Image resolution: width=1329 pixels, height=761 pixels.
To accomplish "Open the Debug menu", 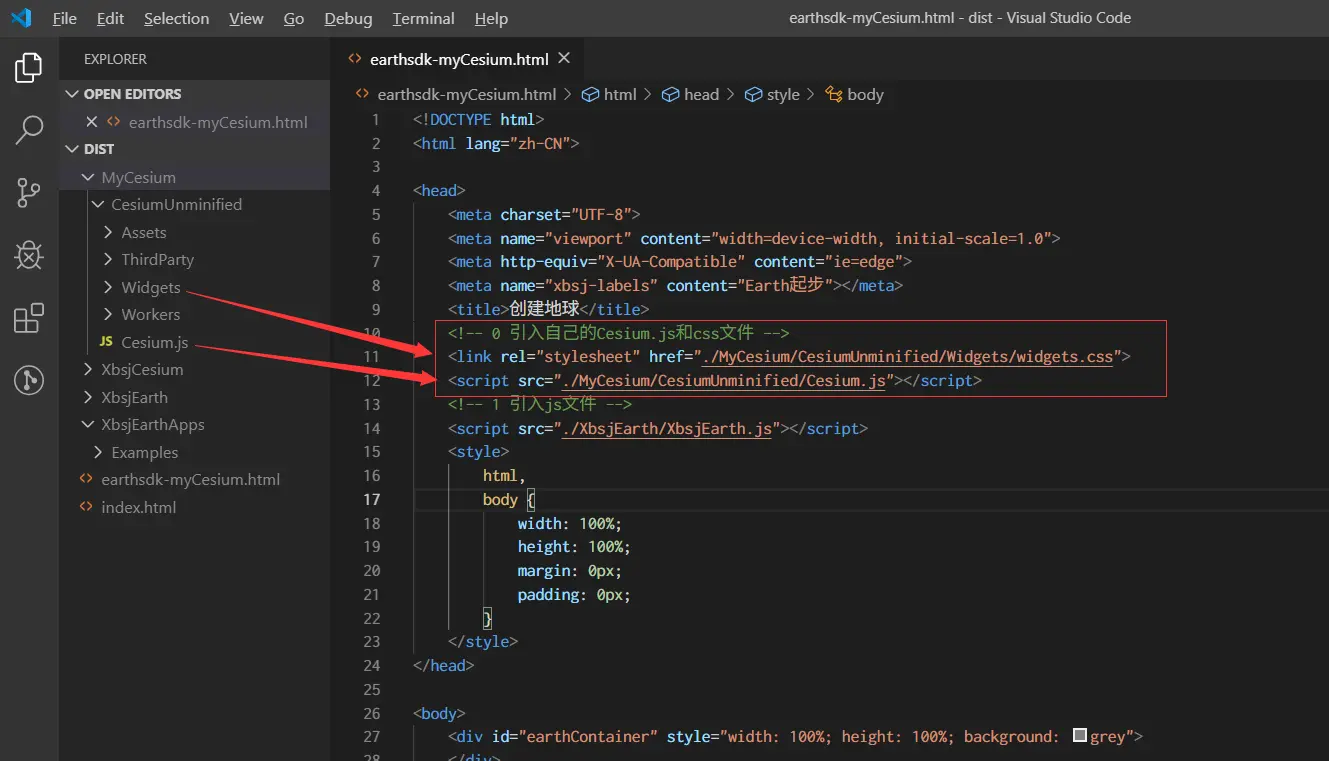I will click(x=348, y=18).
